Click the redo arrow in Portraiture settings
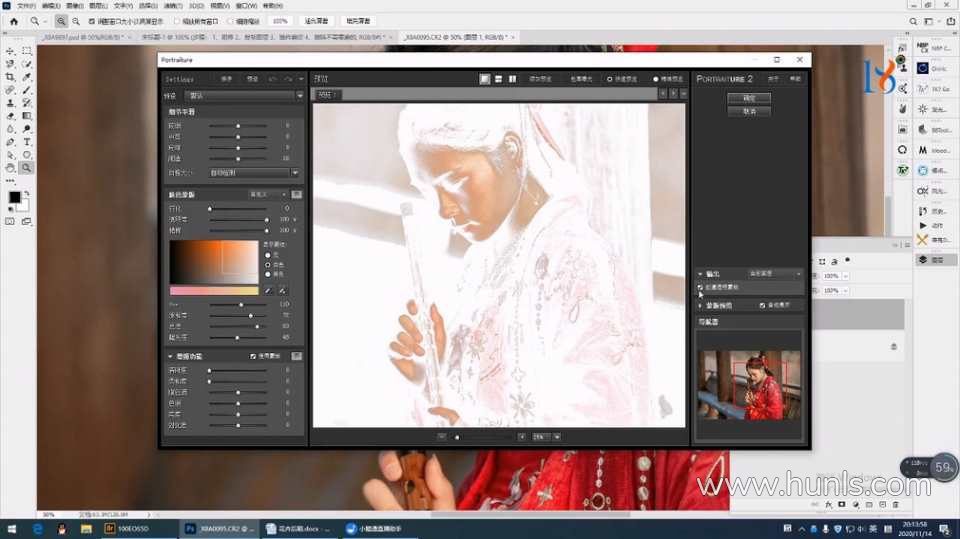The width and height of the screenshot is (960, 539). pos(288,79)
